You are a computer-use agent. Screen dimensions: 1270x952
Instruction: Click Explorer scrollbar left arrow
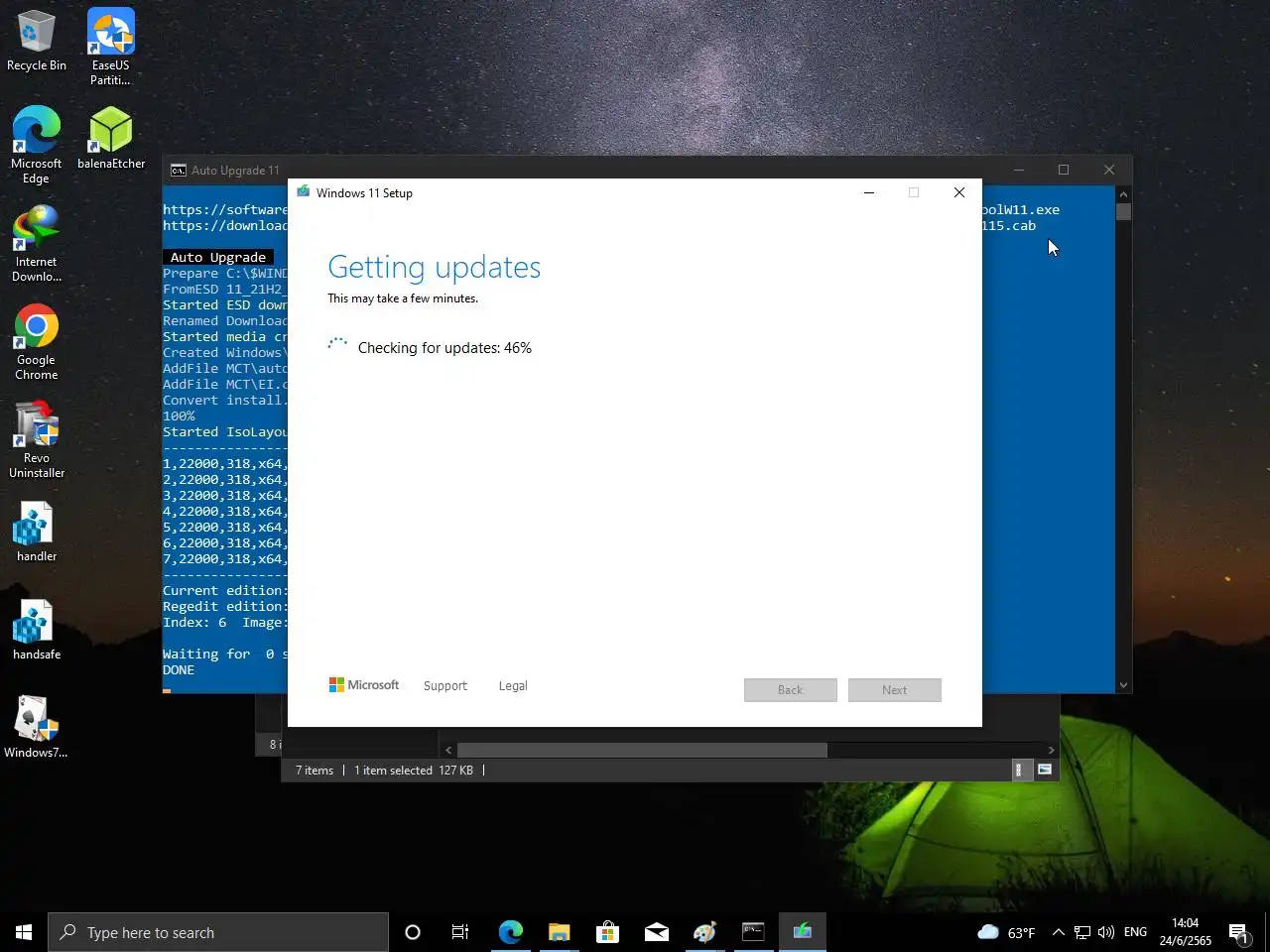448,751
